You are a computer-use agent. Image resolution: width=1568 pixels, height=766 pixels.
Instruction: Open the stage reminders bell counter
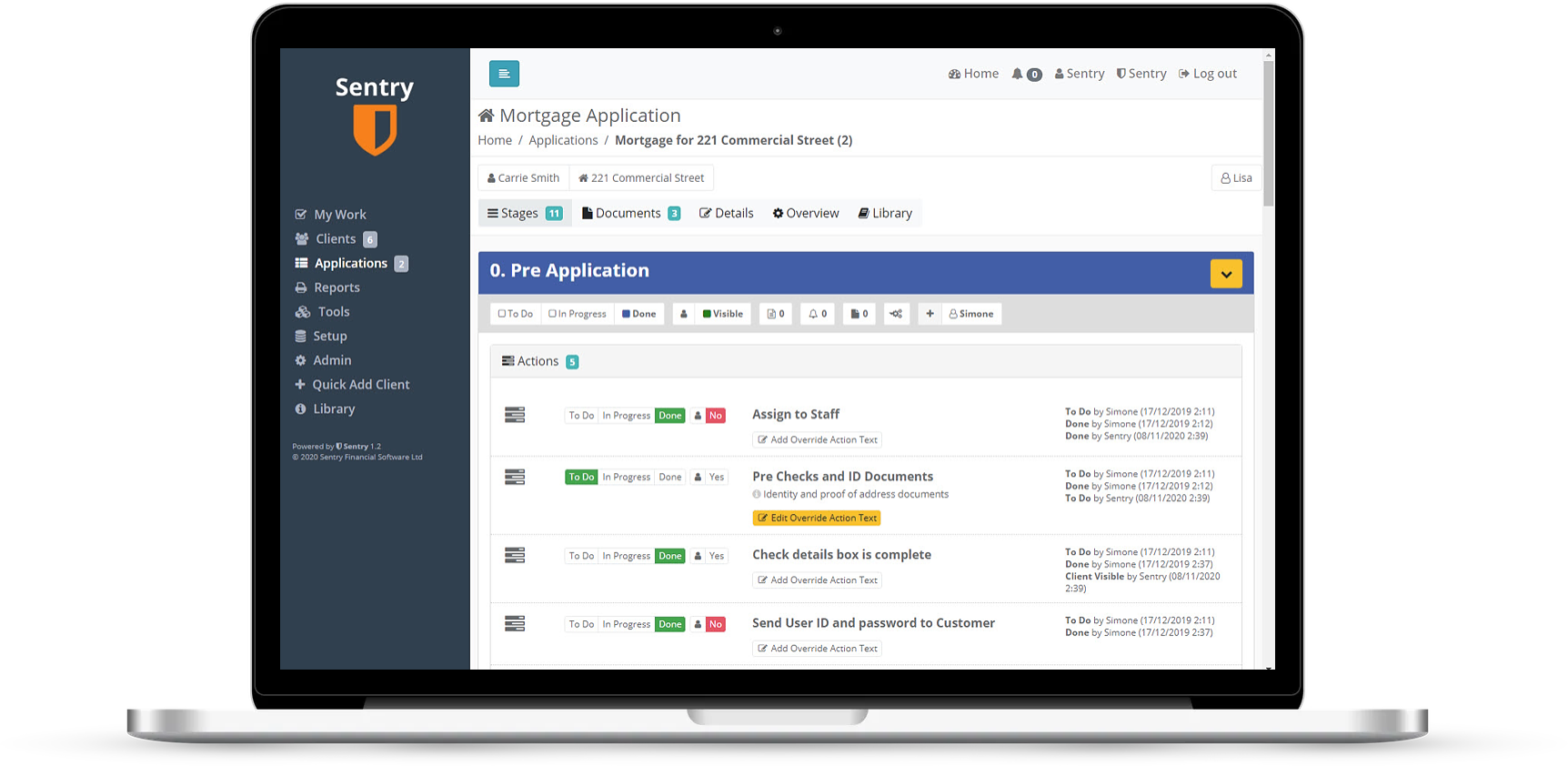(x=818, y=314)
